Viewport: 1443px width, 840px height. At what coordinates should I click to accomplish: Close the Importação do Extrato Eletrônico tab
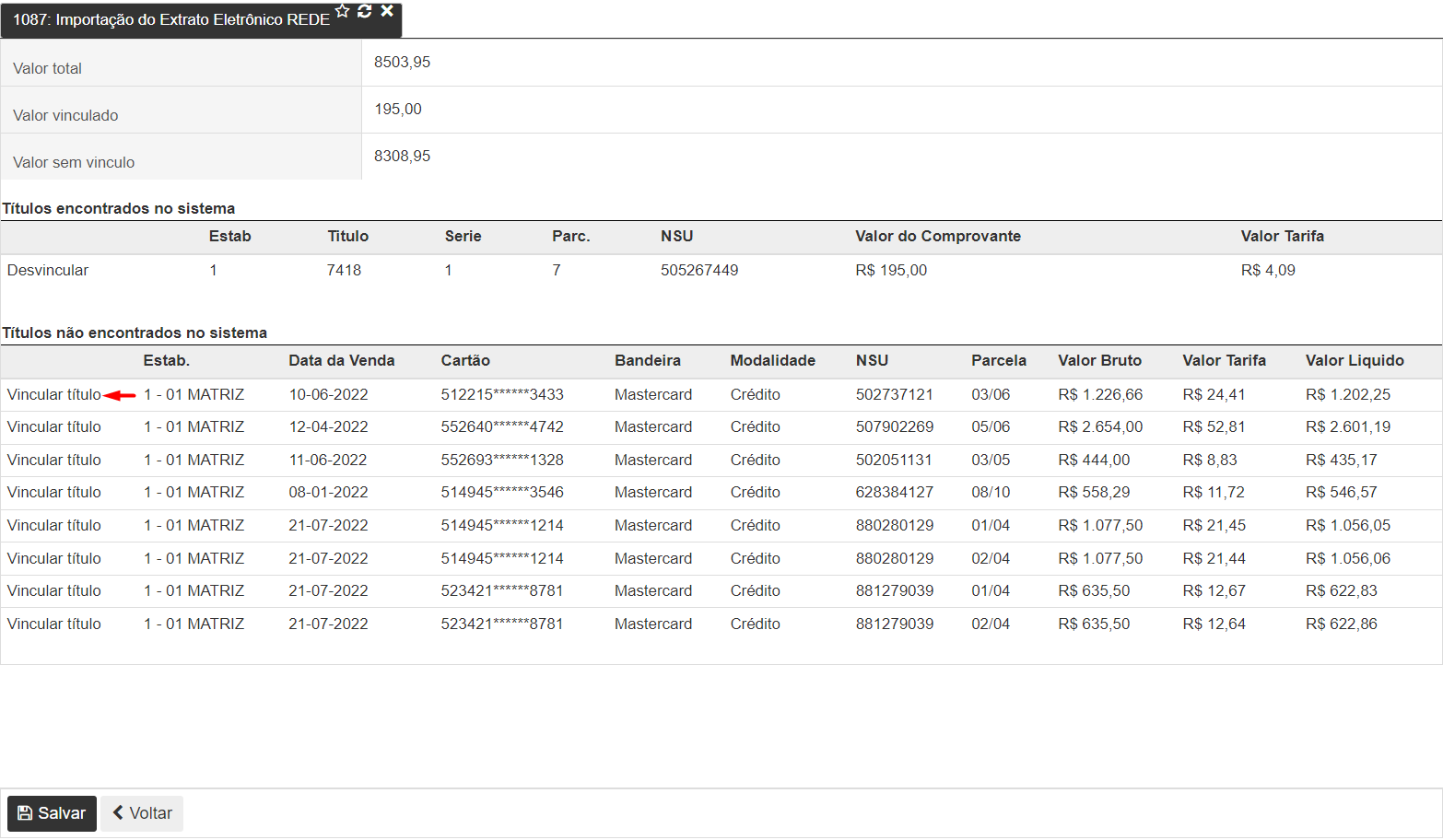387,11
